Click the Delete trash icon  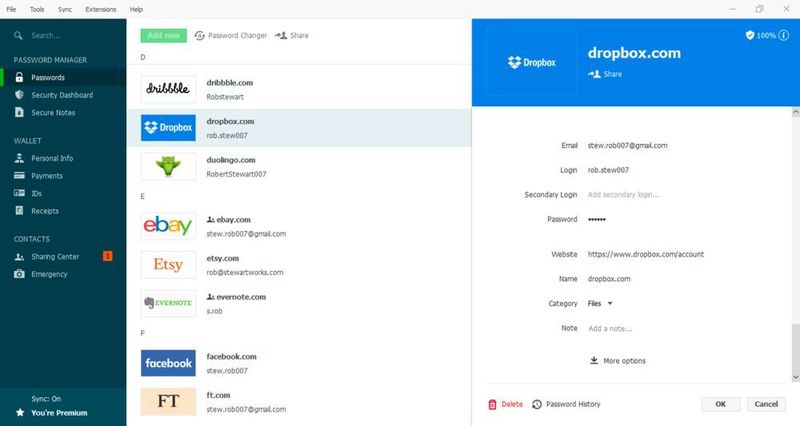click(x=492, y=404)
